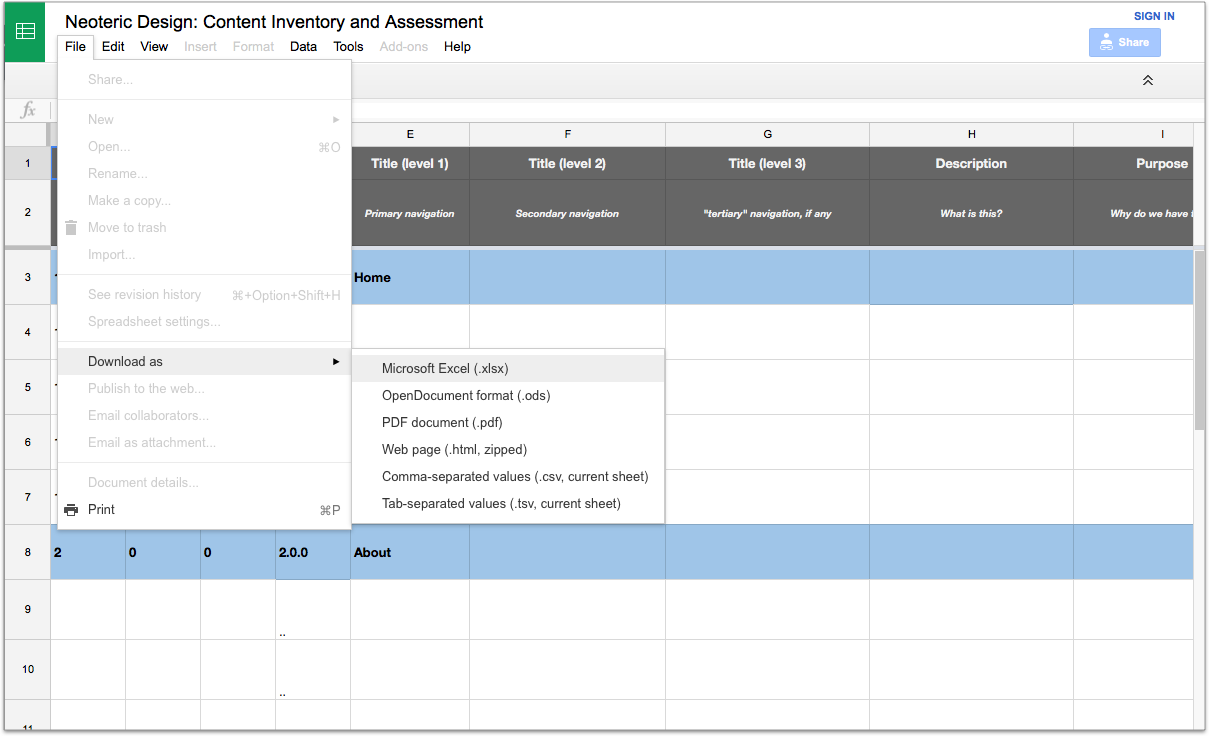Open the greyed Format menu
The width and height of the screenshot is (1209, 736).
253,47
